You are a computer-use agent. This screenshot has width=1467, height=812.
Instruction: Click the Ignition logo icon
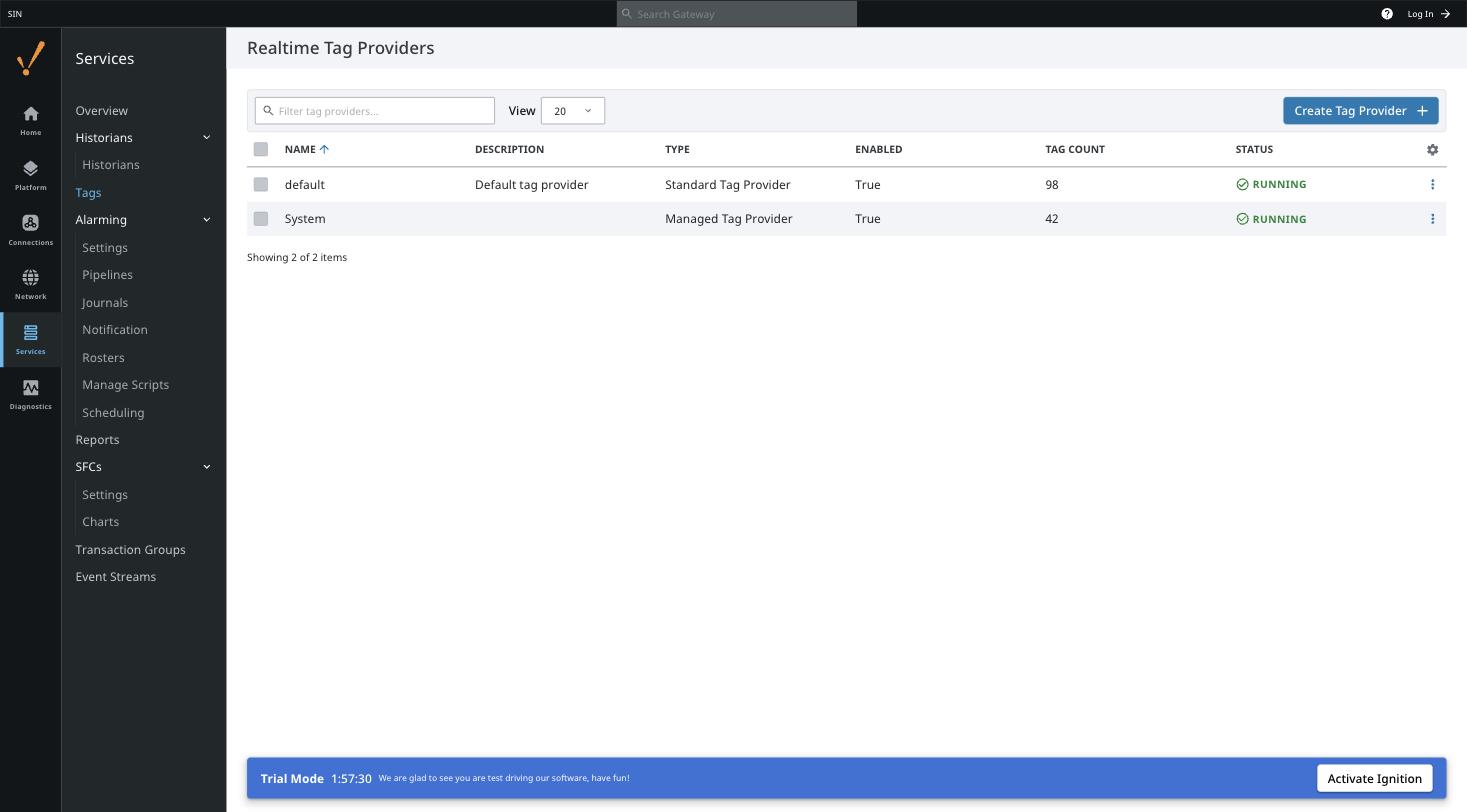click(31, 58)
